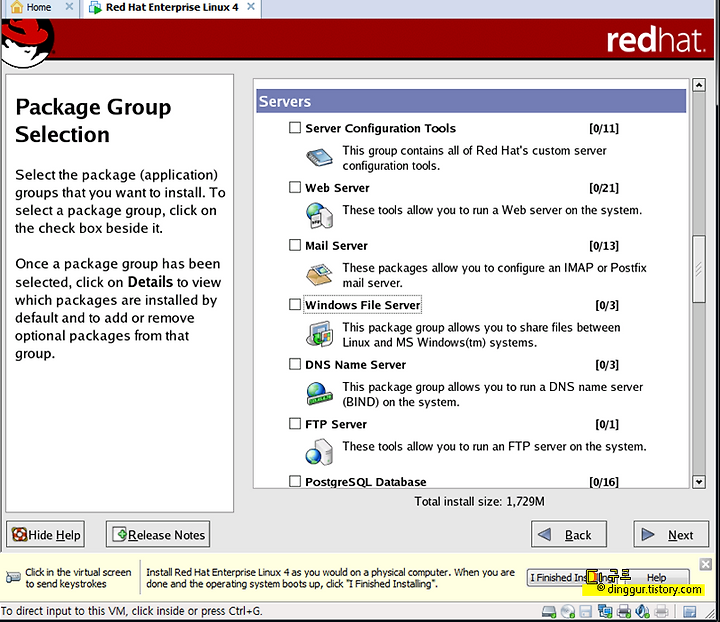720x622 pixels.
Task: Click the keyboard icon in the hint bar
Action: 13,577
